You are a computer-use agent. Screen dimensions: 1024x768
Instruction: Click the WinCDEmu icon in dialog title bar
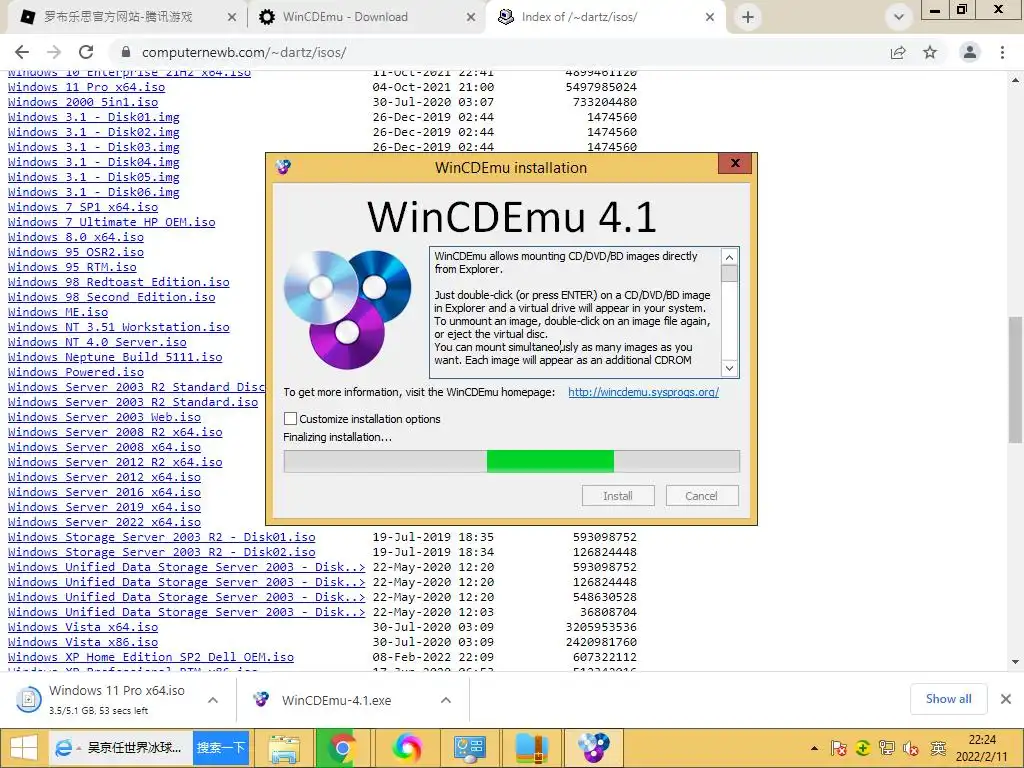coord(283,167)
